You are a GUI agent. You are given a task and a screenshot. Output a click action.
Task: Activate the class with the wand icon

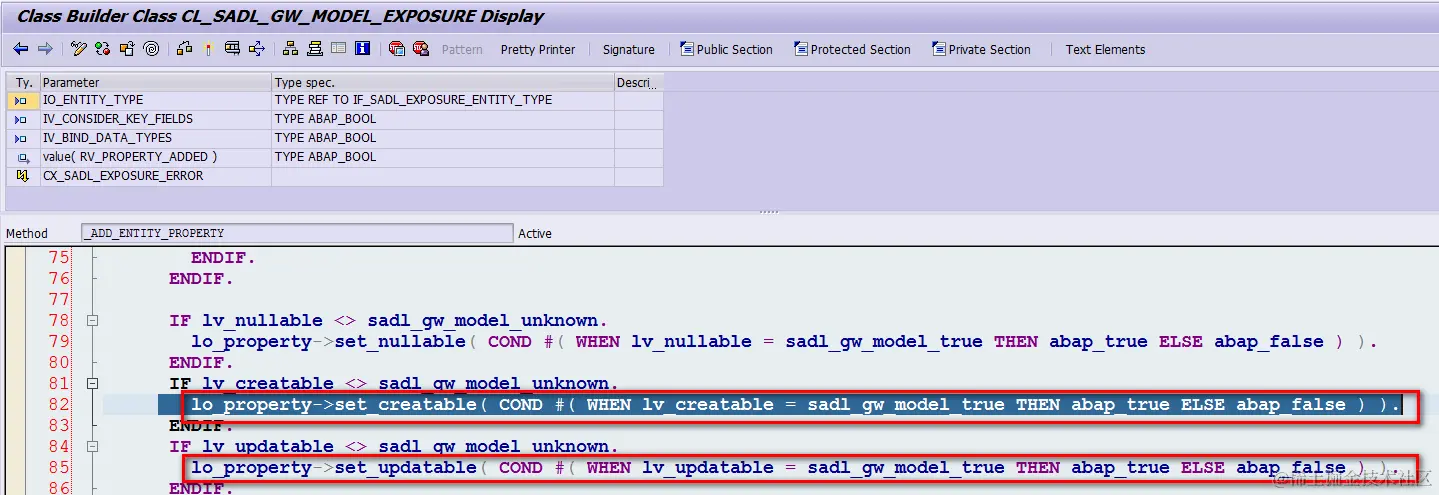coord(208,49)
